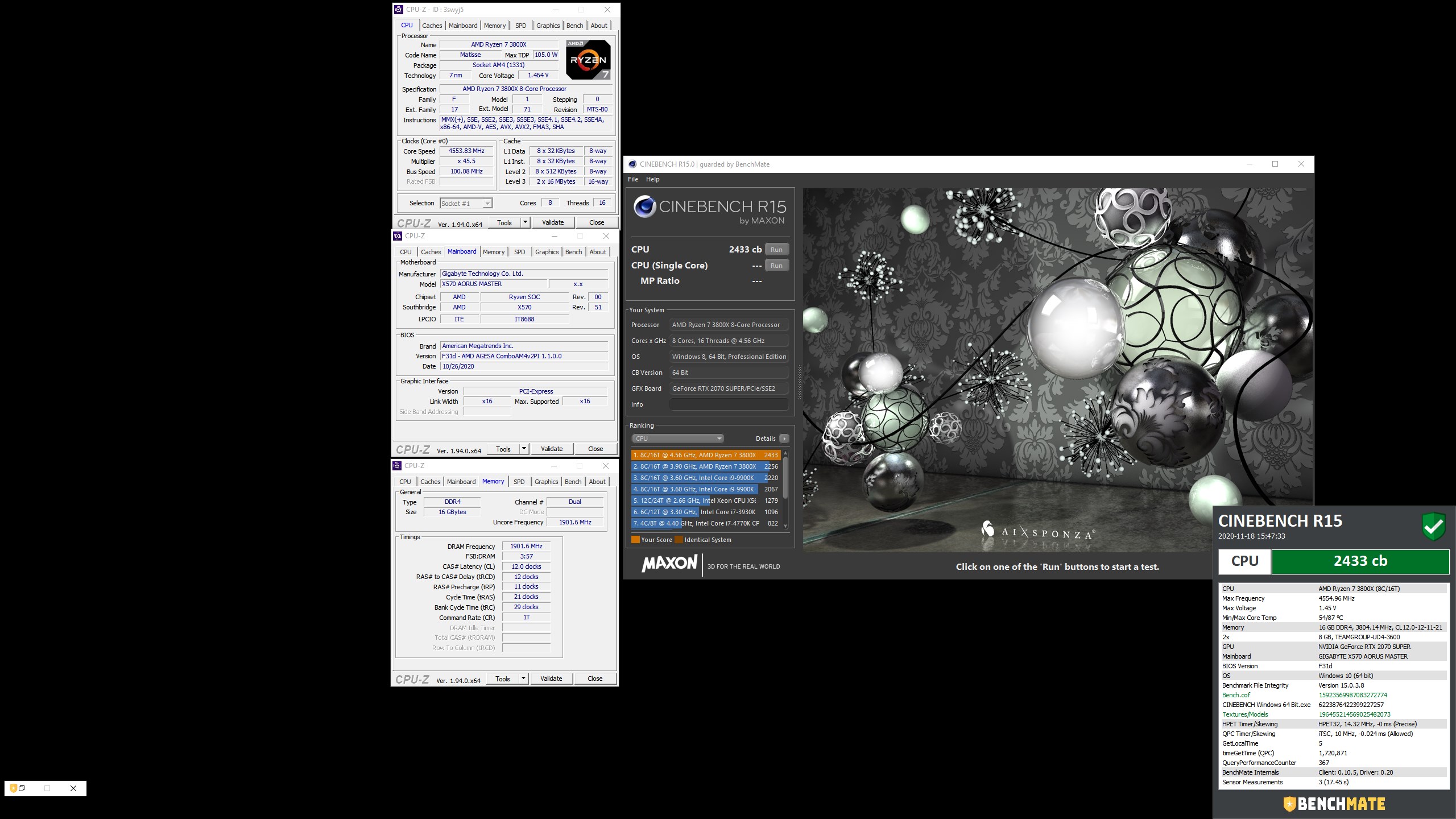
Task: Click the Bench.cof integrity entry in BenchMate
Action: tap(1334, 695)
